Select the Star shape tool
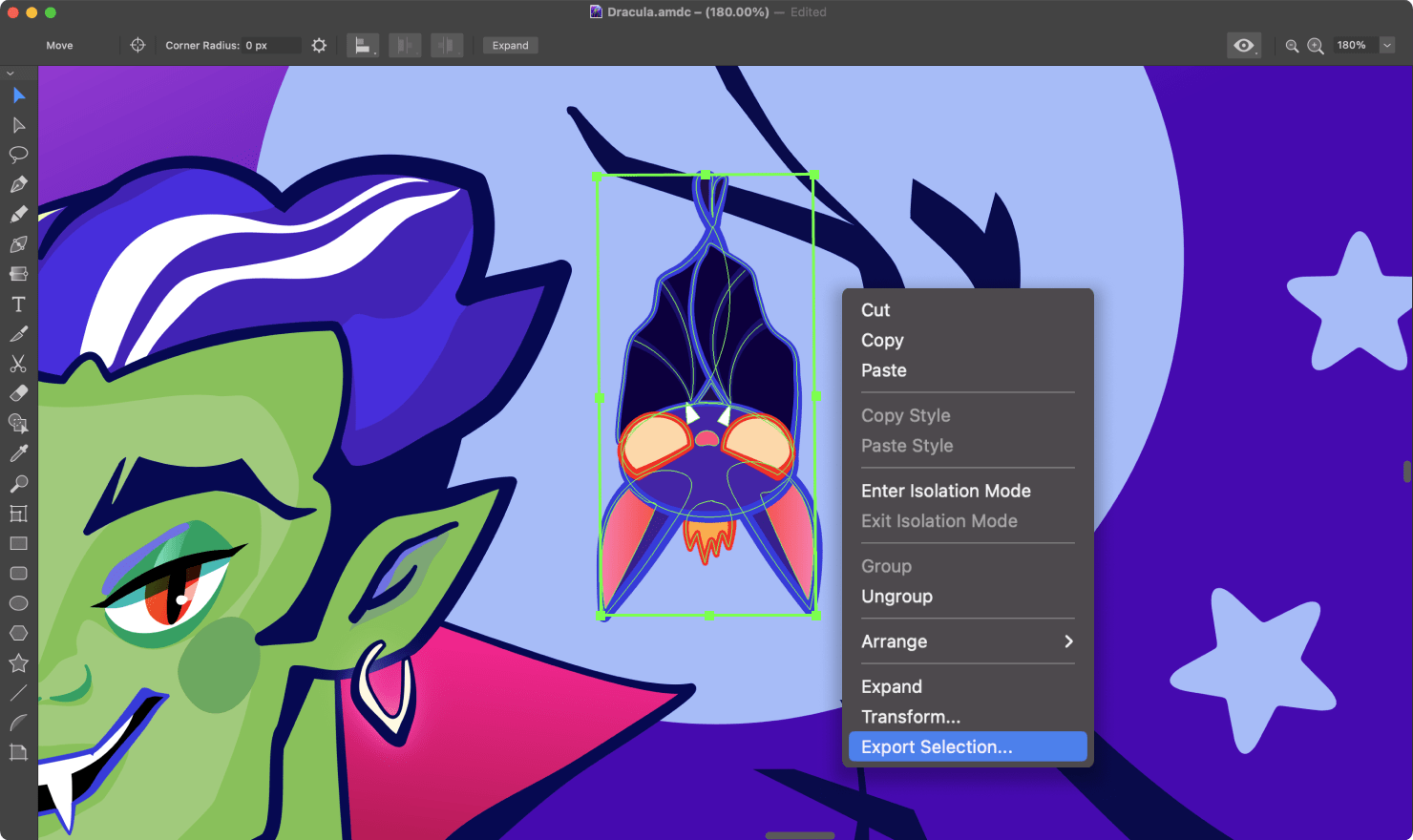 click(x=18, y=662)
